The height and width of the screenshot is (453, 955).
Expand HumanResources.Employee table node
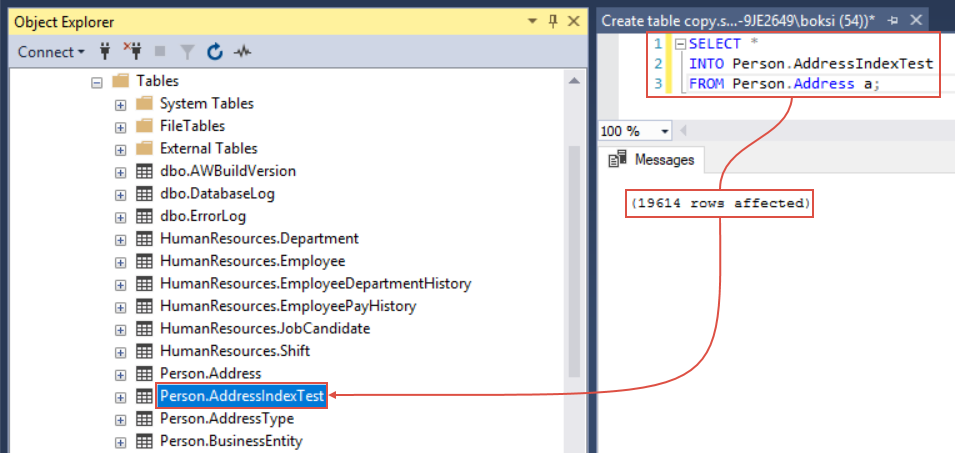tap(121, 262)
